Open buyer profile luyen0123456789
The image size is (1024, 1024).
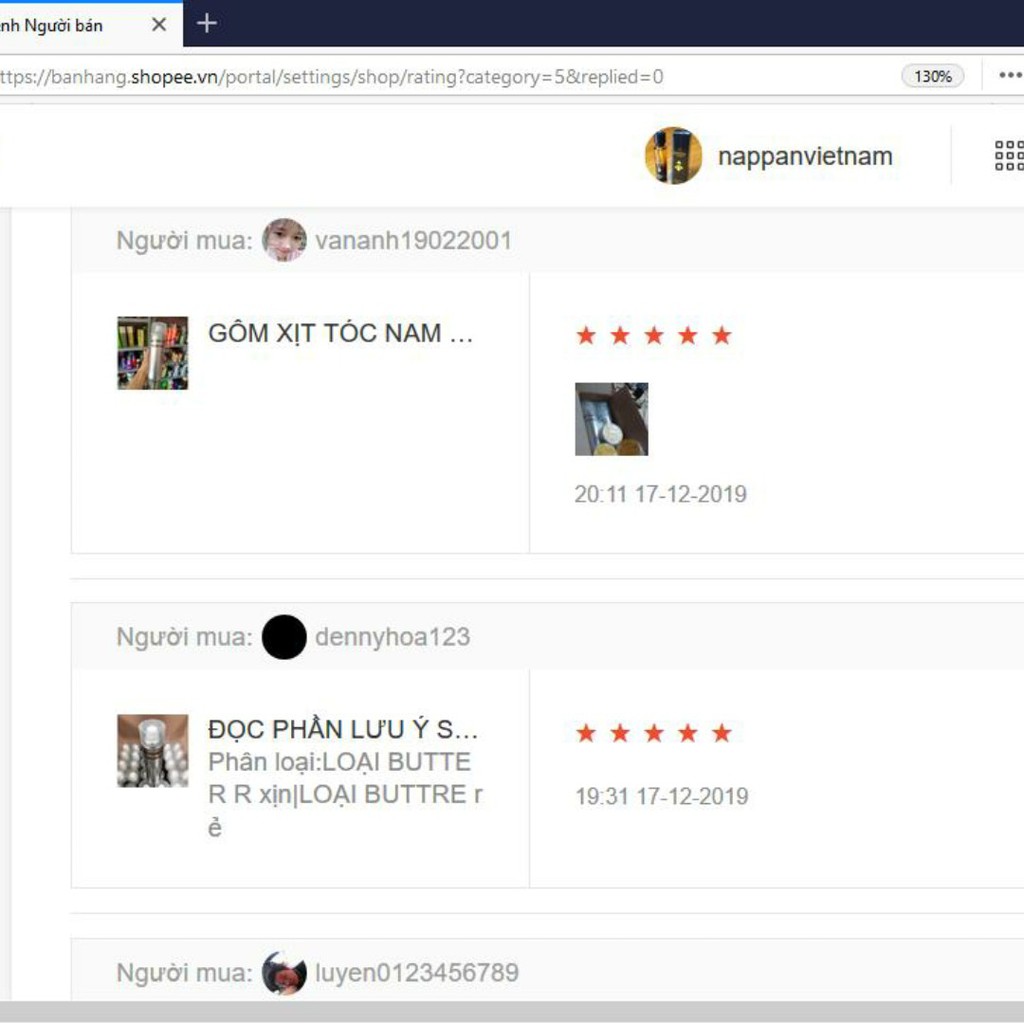pos(416,973)
